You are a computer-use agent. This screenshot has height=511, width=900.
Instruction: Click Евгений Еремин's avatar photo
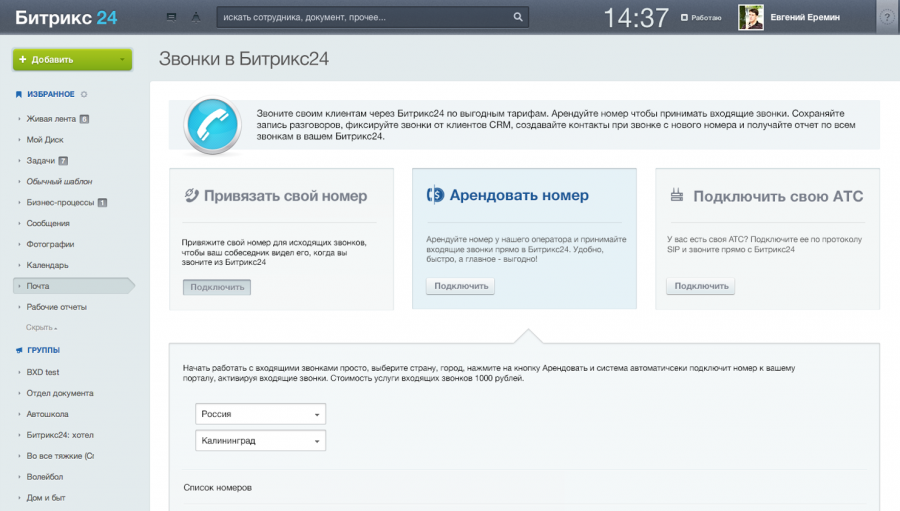point(751,17)
